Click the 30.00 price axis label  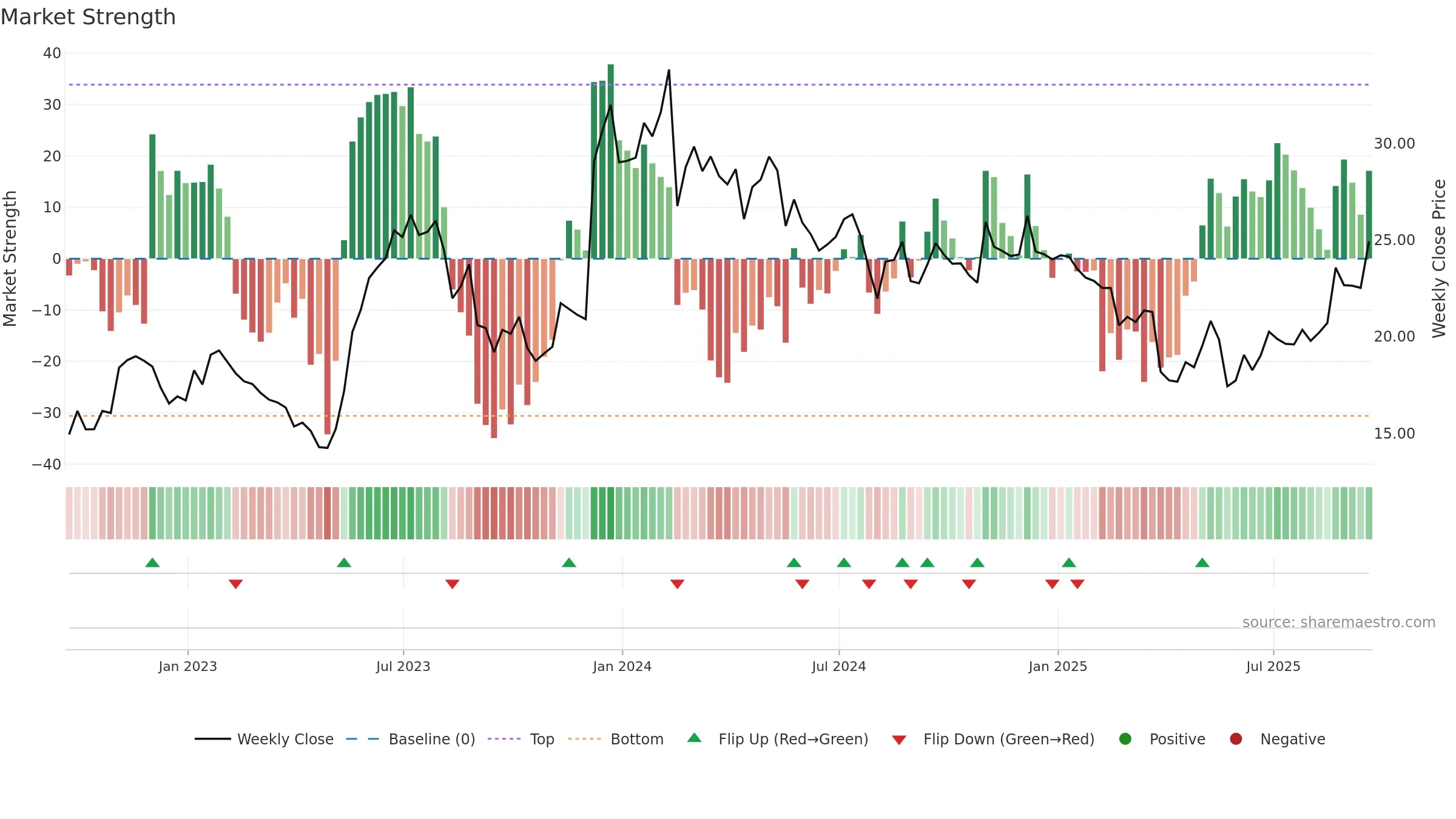click(x=1395, y=144)
